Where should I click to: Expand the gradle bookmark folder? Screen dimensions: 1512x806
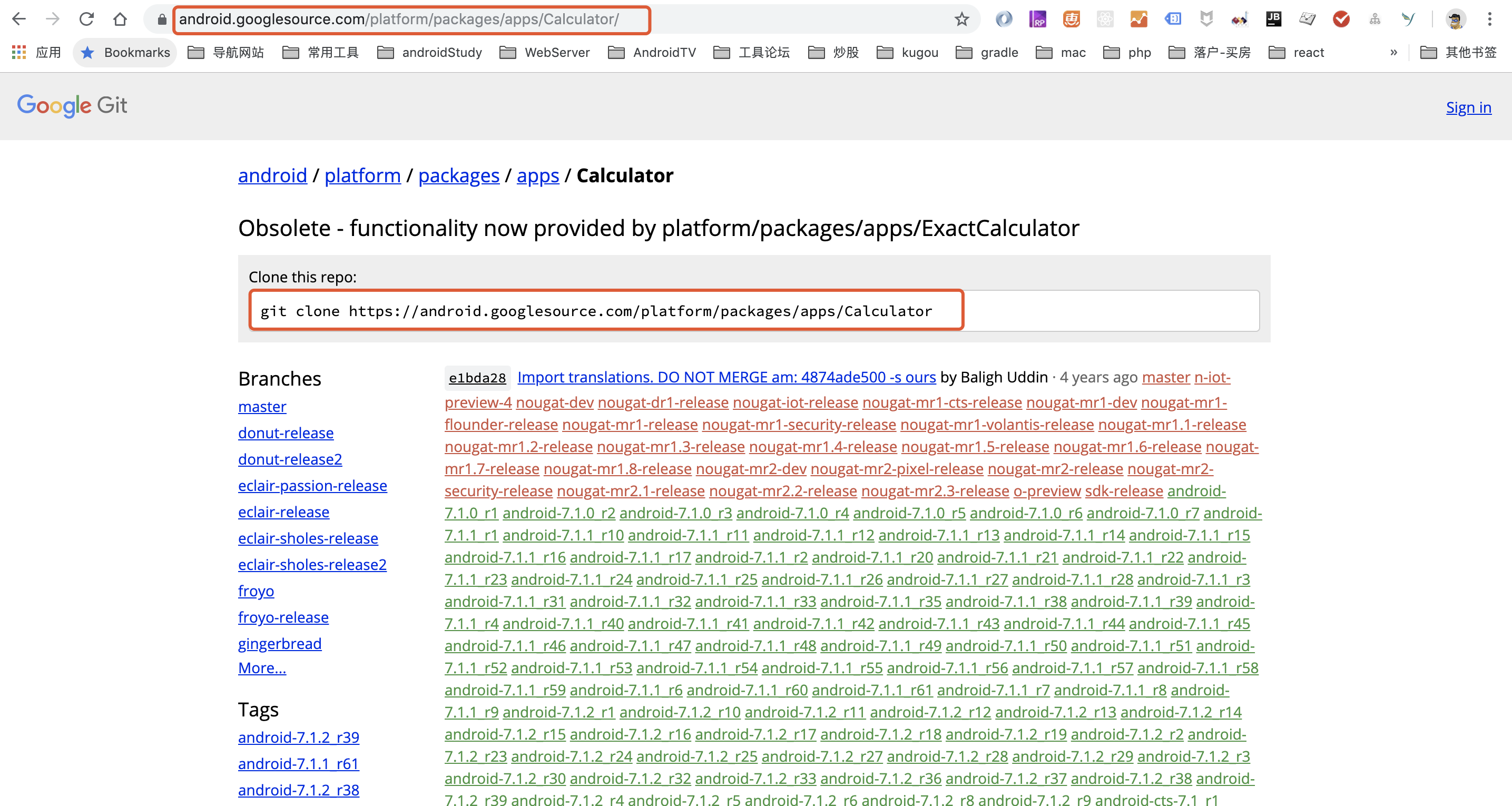pos(987,53)
